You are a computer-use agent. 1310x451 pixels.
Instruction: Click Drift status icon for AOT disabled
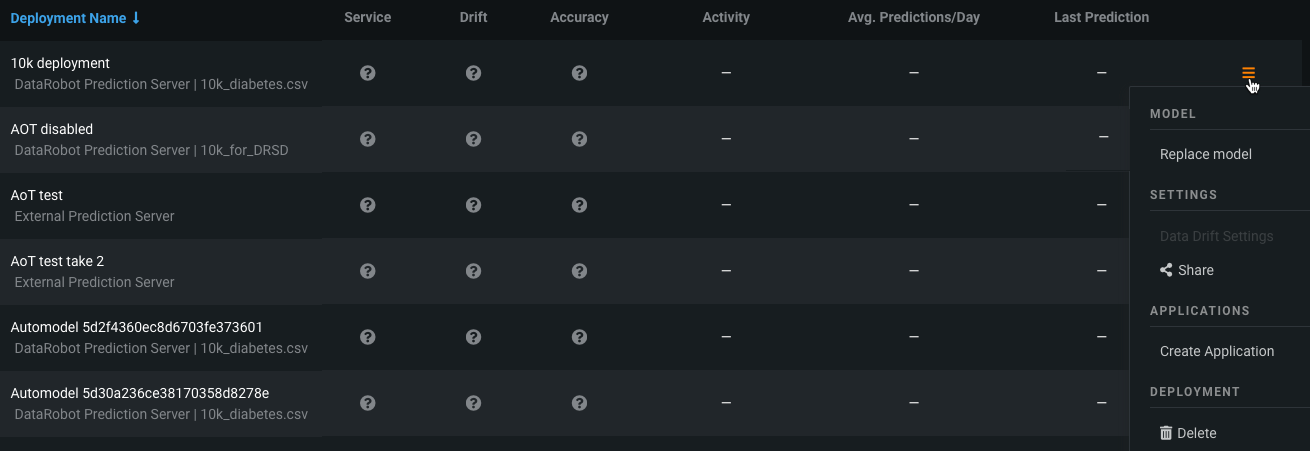coord(474,139)
